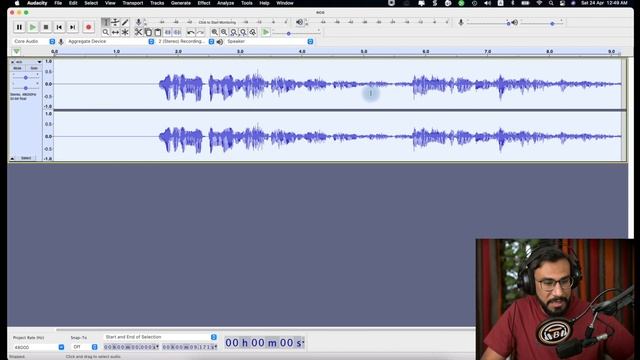Screen dimensions: 640x360
Task: Select the Time Shift tool
Action: [x=116, y=32]
